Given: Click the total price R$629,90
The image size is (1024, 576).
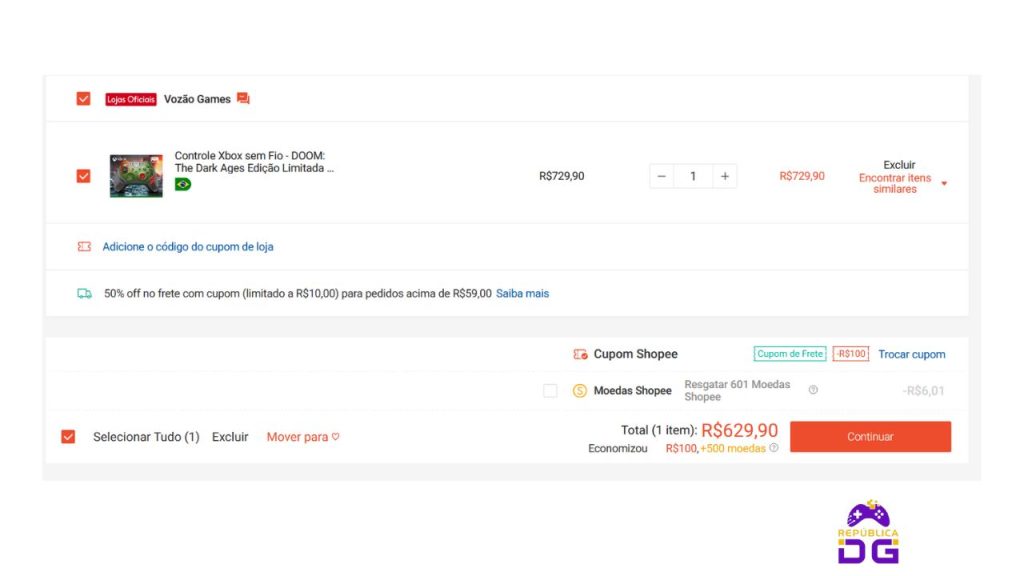Looking at the screenshot, I should tap(739, 430).
